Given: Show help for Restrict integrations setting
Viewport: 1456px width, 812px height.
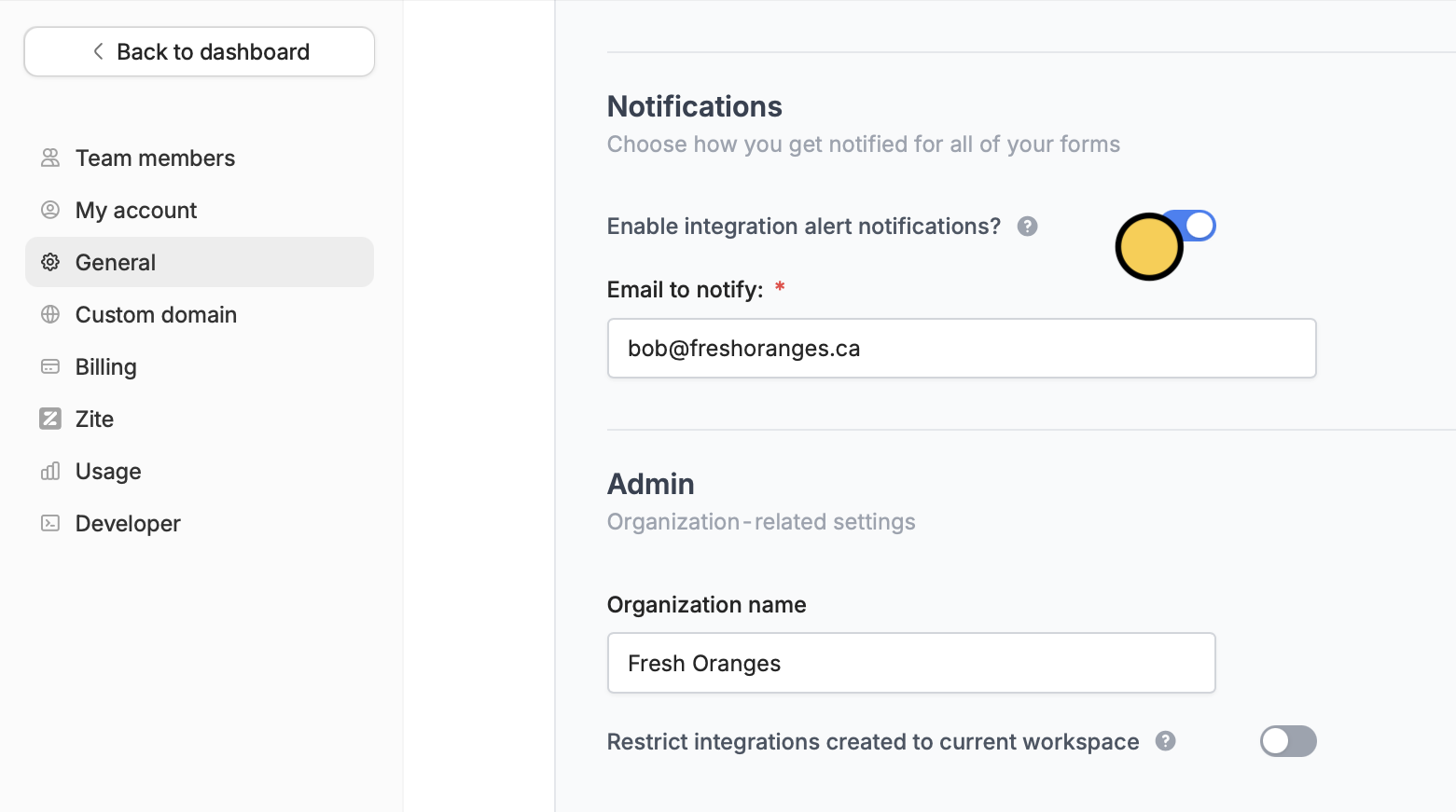Looking at the screenshot, I should [1165, 741].
